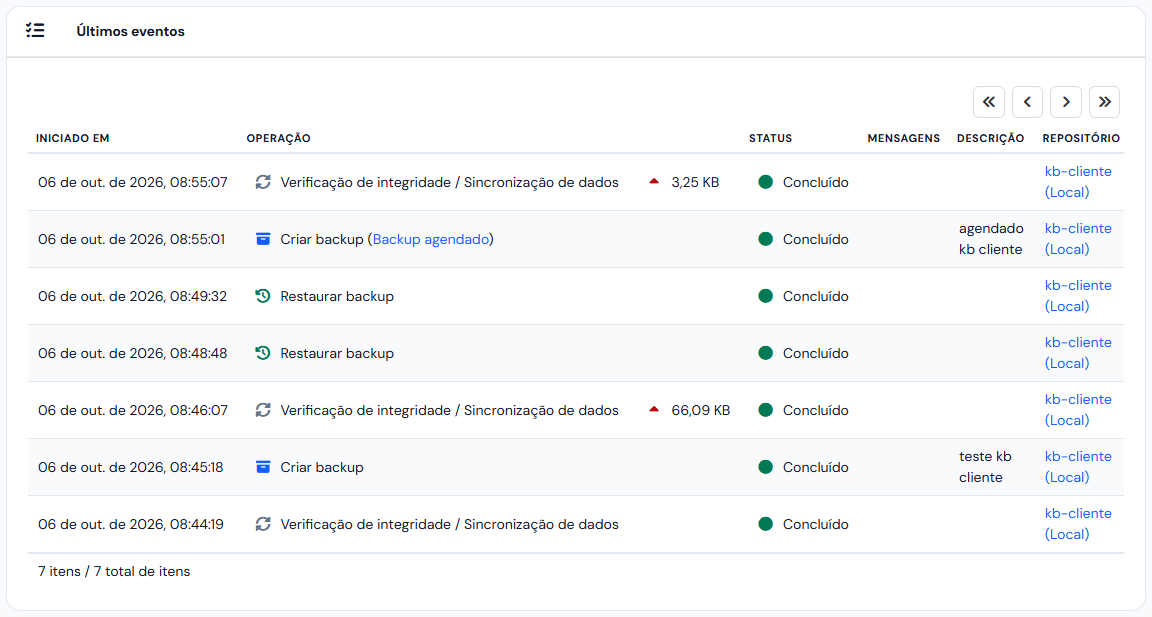The height and width of the screenshot is (617, 1152).
Task: Click sync icon in 08:44:19 row
Action: 263,524
